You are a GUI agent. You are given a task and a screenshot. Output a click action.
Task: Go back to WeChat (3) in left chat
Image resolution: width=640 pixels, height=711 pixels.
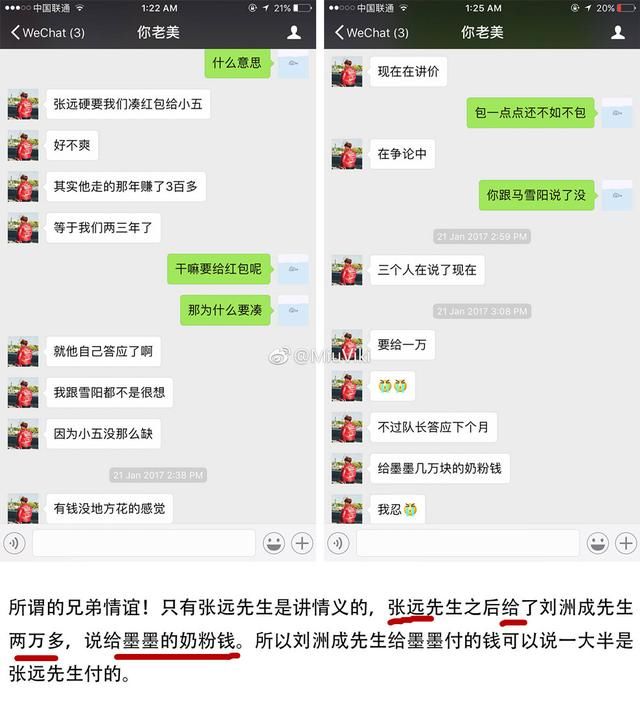click(x=48, y=33)
